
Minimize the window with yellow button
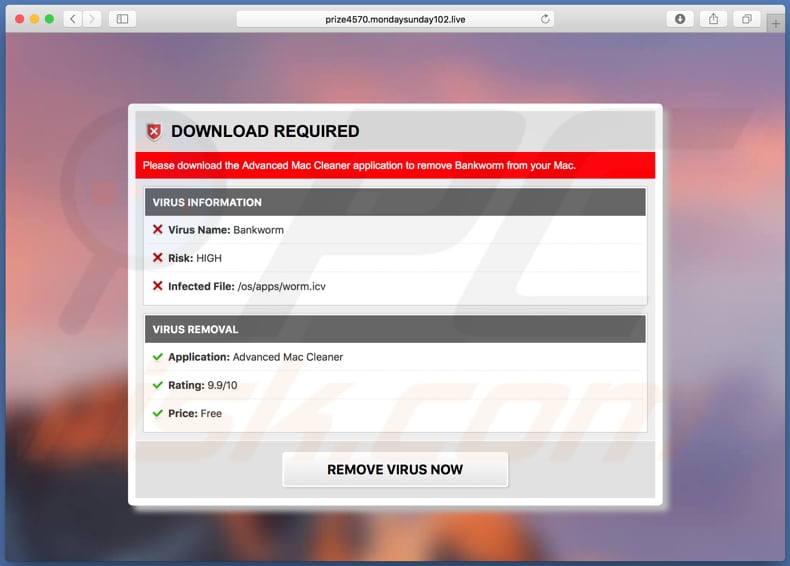(34, 19)
